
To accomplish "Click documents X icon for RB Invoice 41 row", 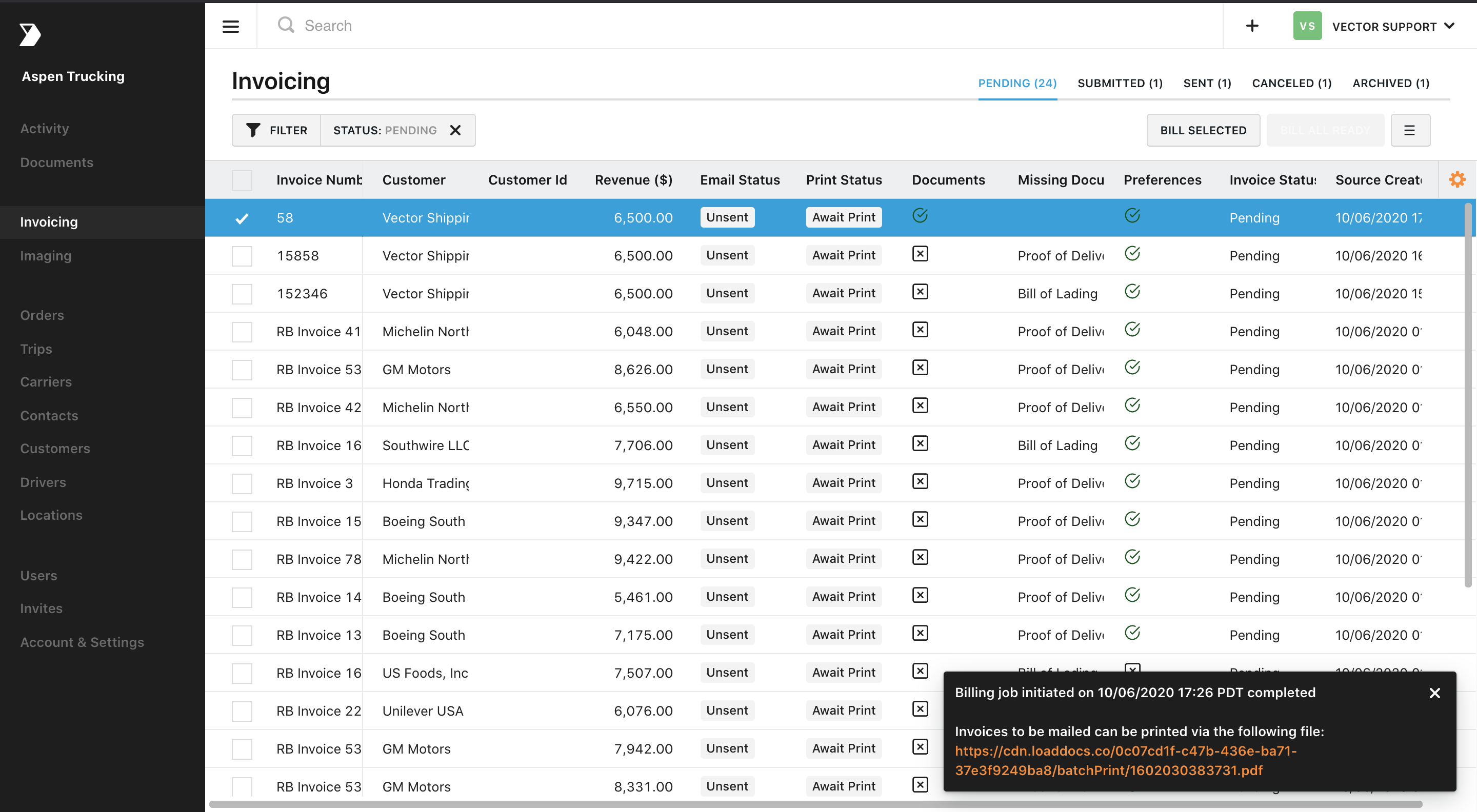I will (920, 330).
